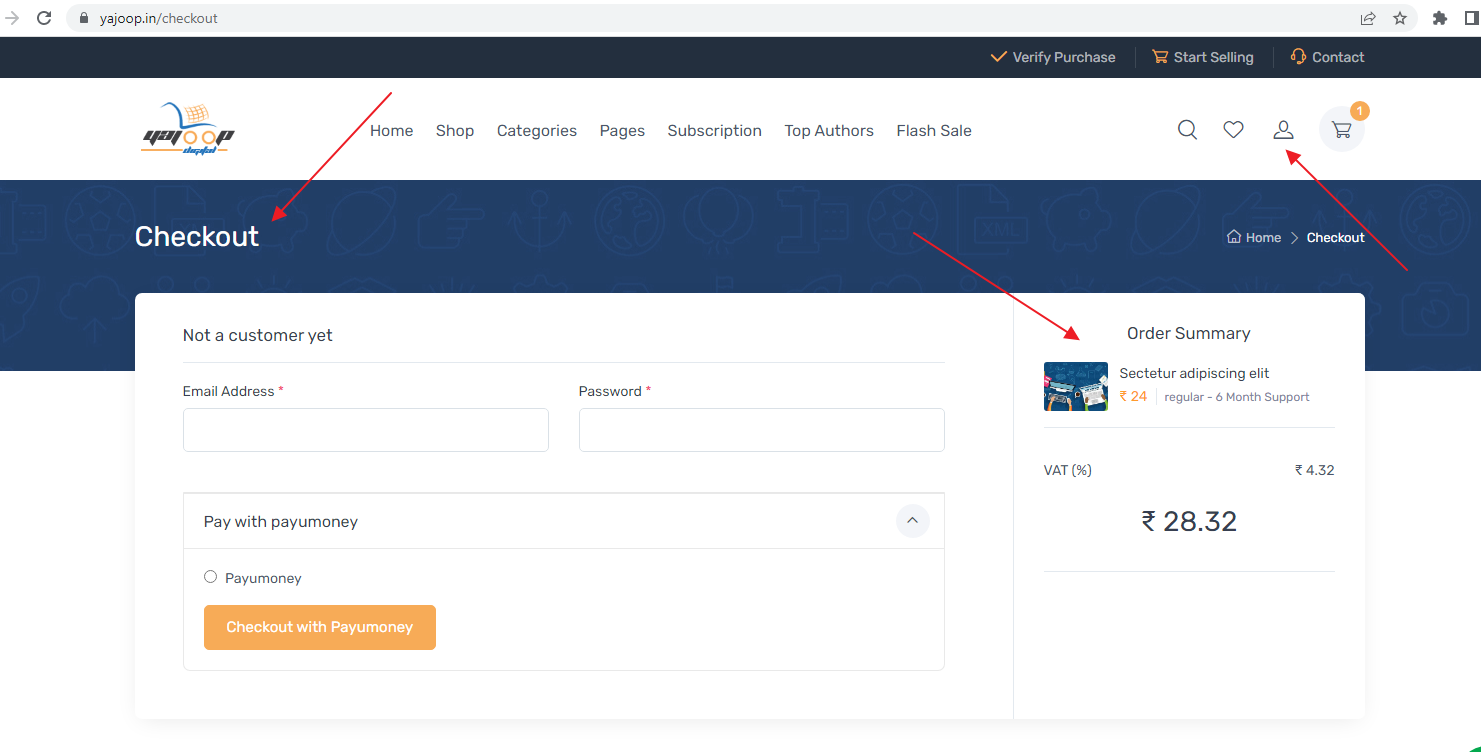Select the Payumoney radio option

point(210,577)
